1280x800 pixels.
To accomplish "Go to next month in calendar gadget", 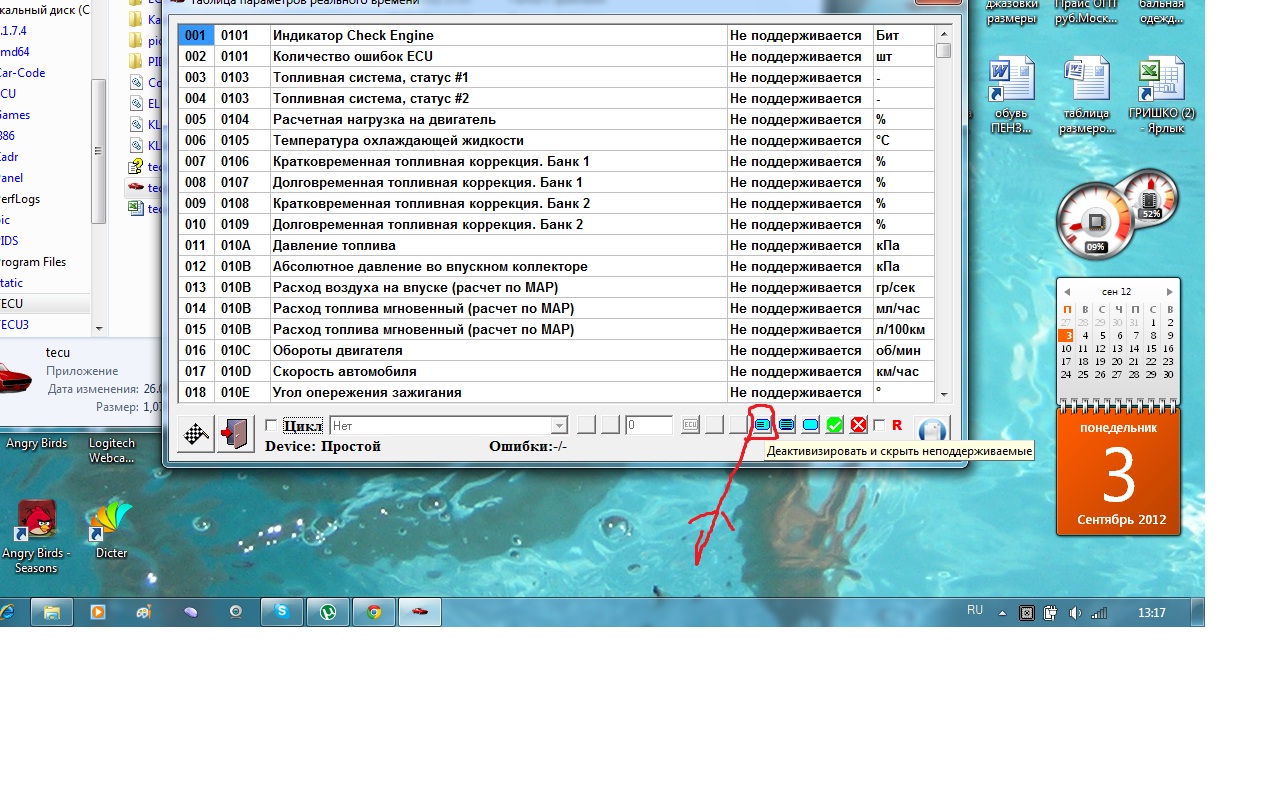I will click(1170, 292).
